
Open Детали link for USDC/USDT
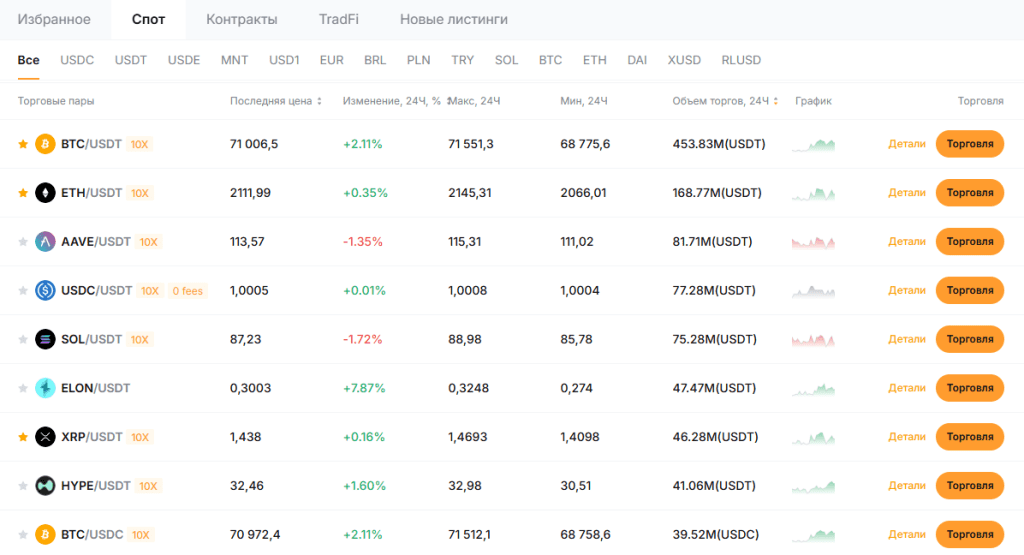906,290
